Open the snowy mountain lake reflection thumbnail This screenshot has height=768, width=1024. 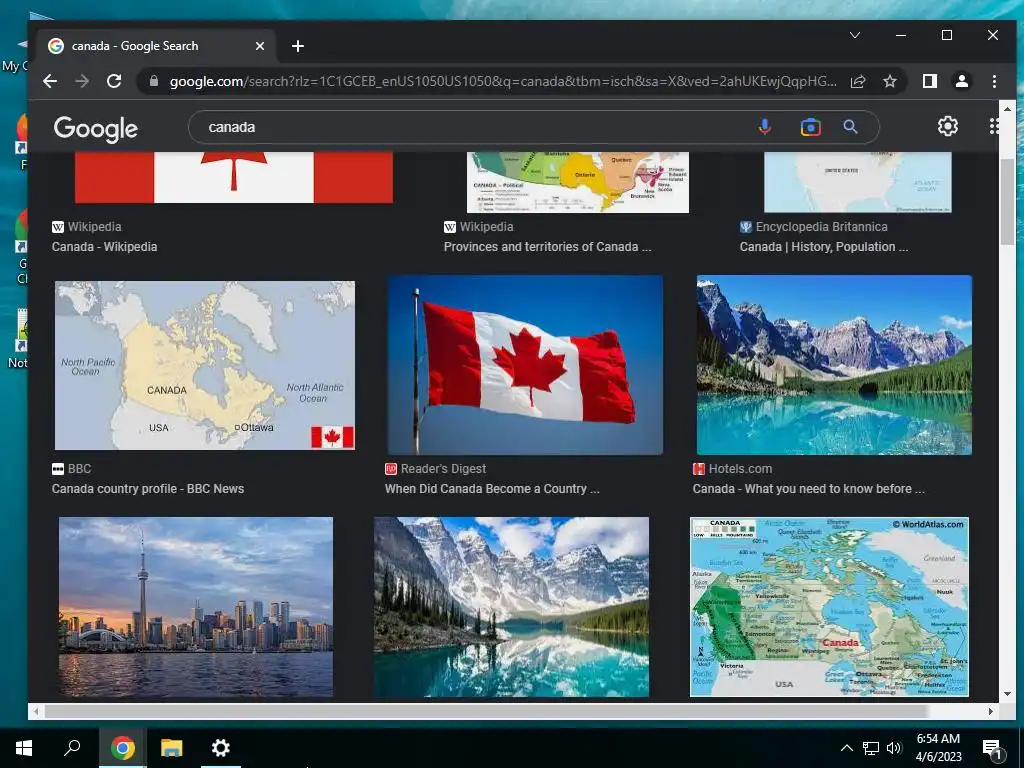click(511, 607)
